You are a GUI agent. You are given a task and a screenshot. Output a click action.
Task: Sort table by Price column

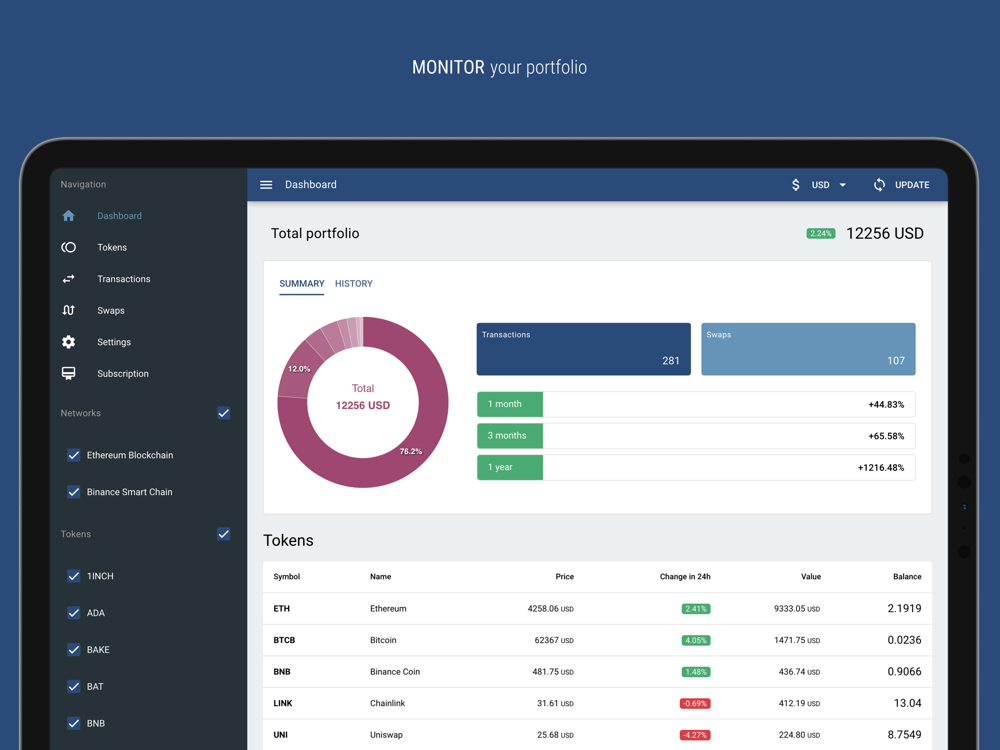(564, 577)
